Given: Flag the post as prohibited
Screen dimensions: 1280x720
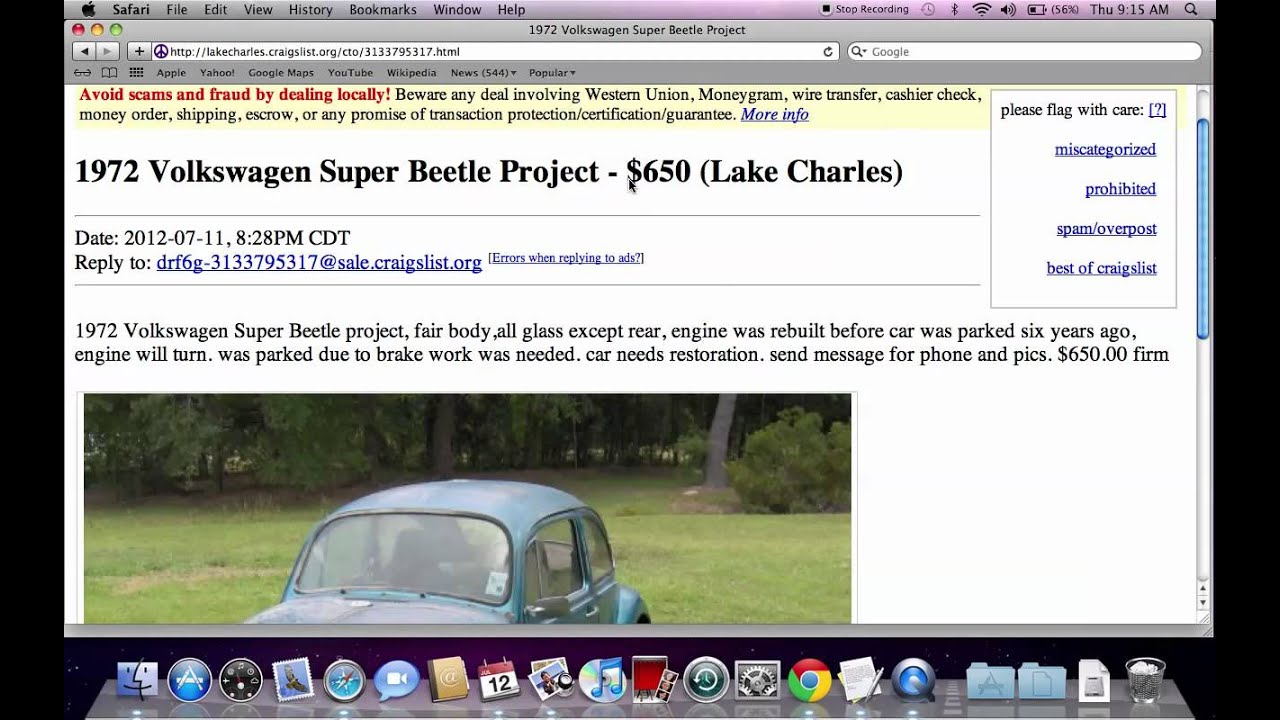Looking at the screenshot, I should (1120, 189).
